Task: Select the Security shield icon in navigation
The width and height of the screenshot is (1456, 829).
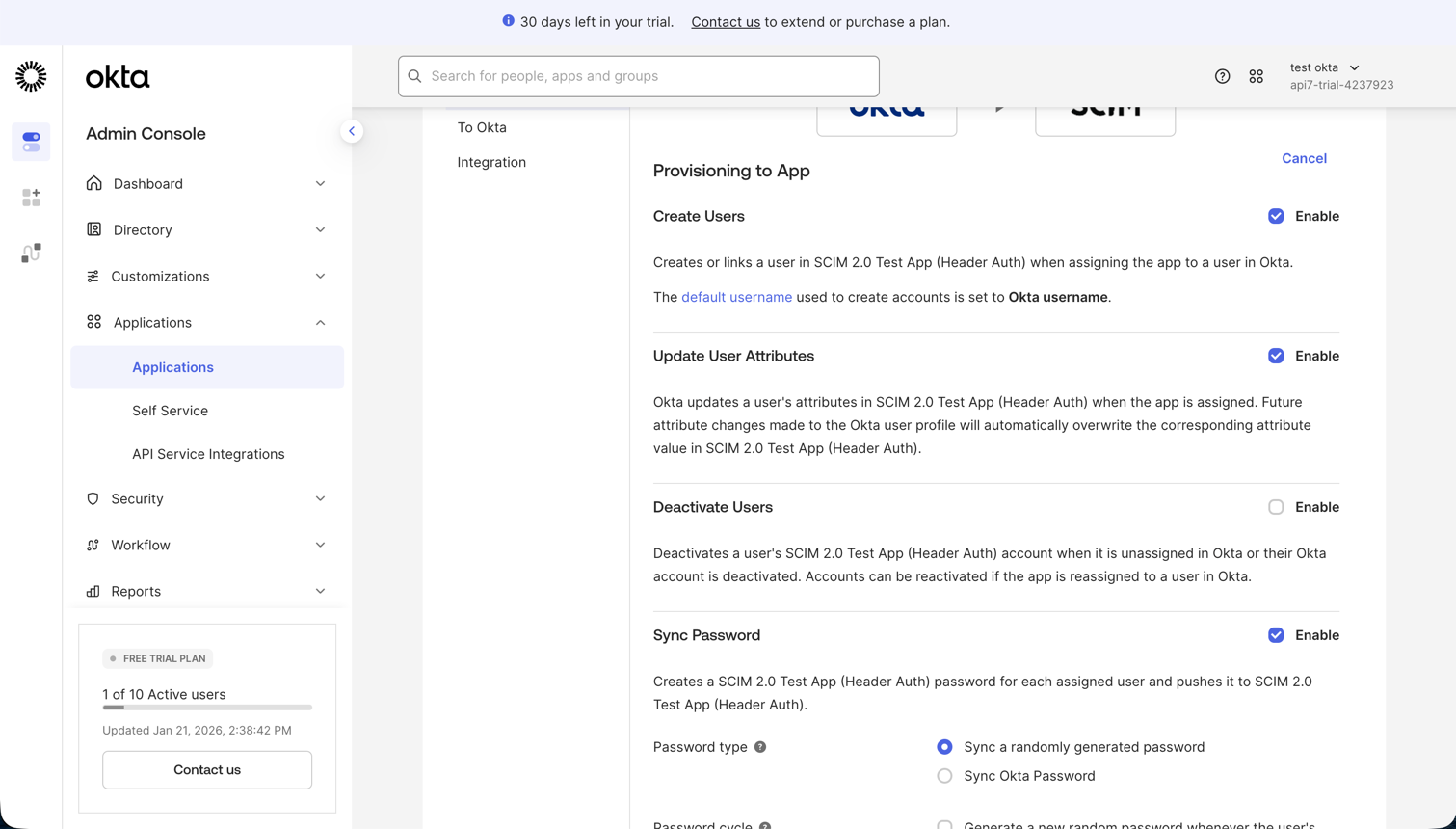Action: (92, 498)
